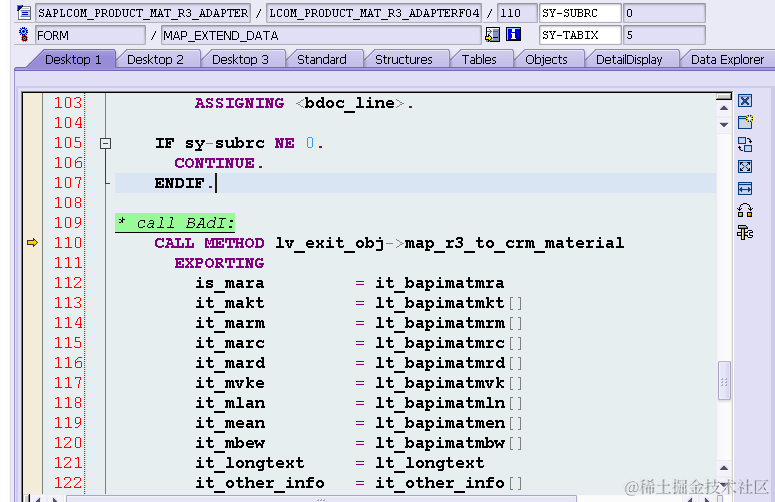Click the MAP_EXTEND_DATA event name field
The height and width of the screenshot is (502, 775).
[x=321, y=36]
